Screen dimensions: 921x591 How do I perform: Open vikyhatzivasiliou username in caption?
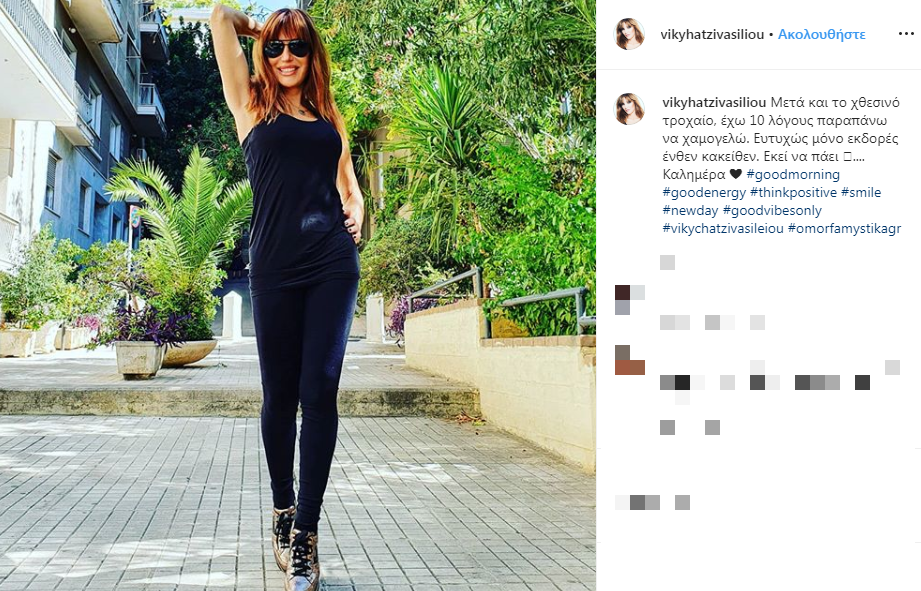click(x=714, y=102)
